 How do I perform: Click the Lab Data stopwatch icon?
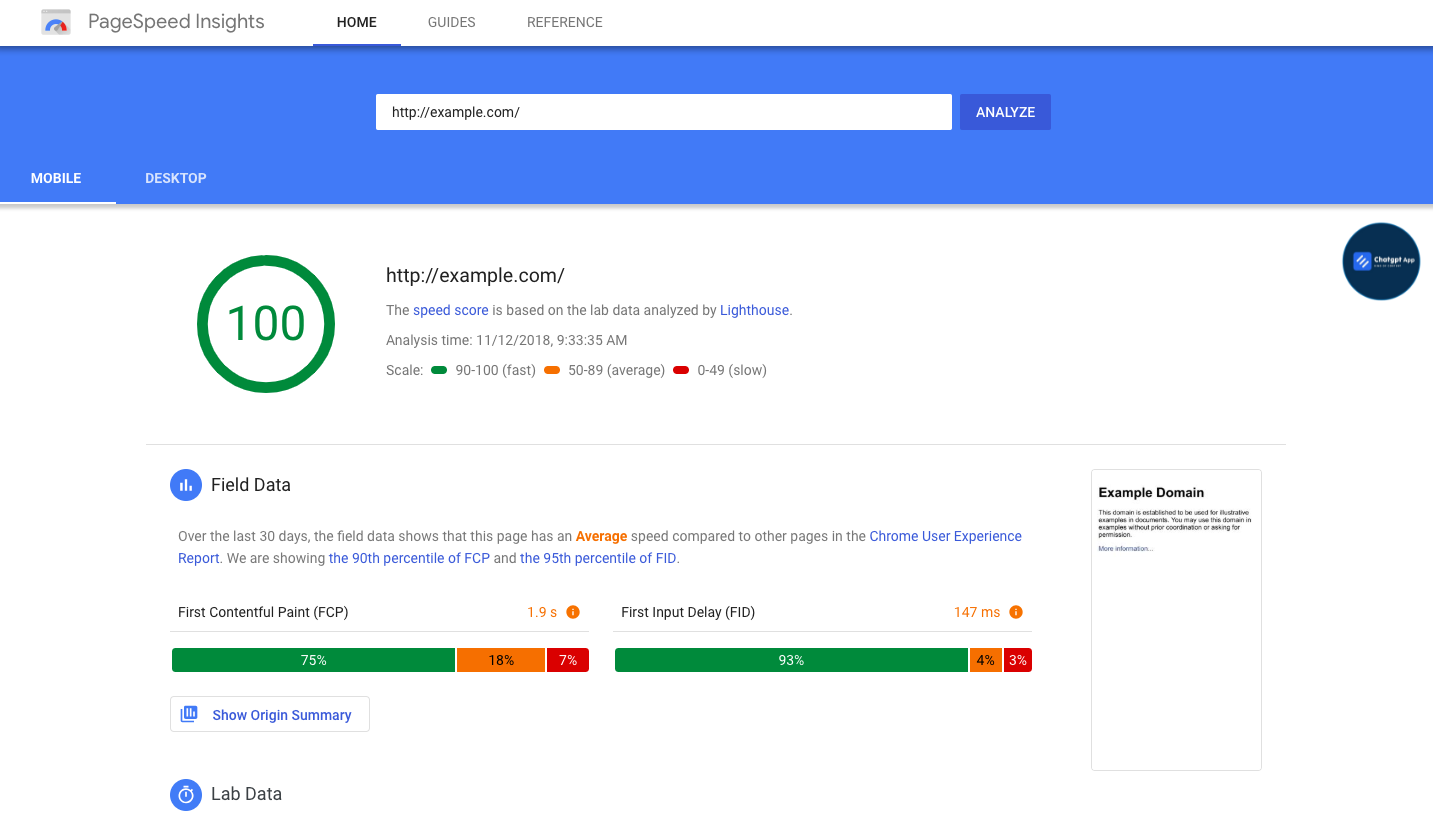click(x=185, y=794)
